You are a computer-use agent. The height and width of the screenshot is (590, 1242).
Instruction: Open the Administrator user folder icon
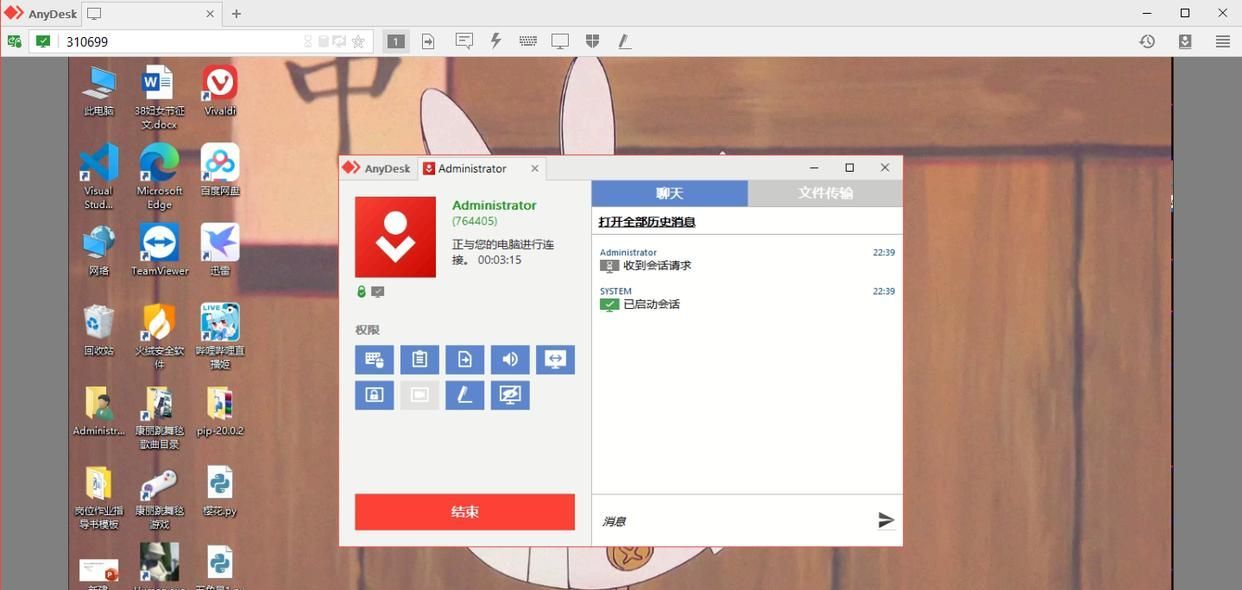point(99,411)
